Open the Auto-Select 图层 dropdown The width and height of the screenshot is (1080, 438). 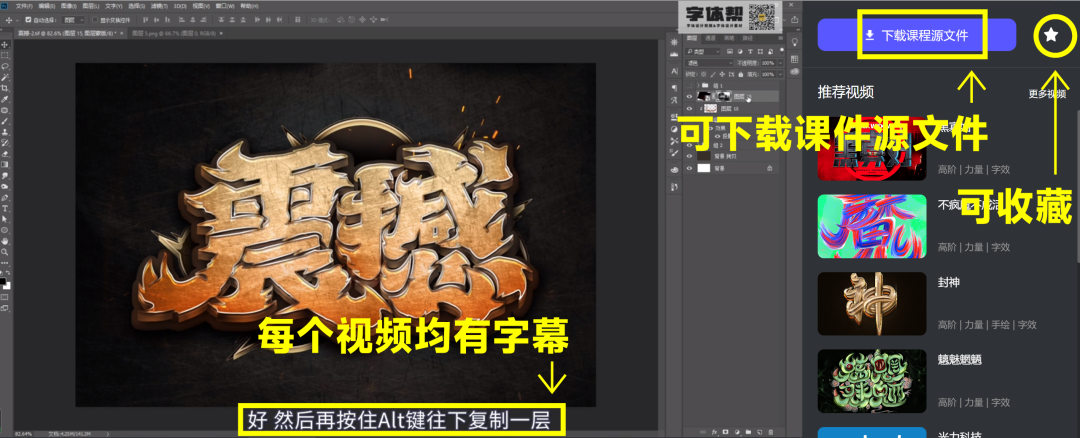[x=72, y=20]
